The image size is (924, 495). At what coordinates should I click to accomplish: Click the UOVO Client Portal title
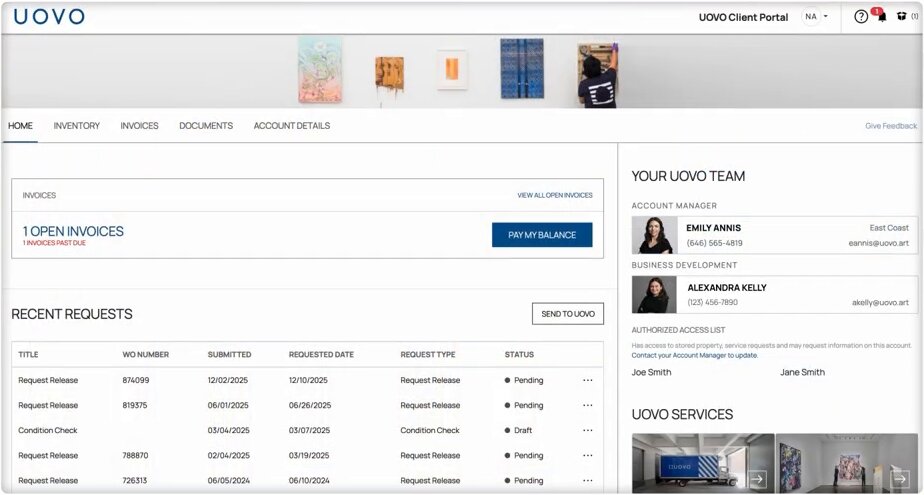(744, 17)
